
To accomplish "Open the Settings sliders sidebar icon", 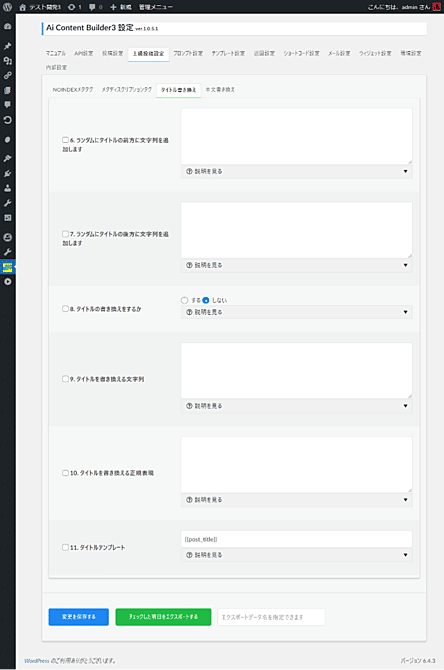I will click(x=8, y=217).
